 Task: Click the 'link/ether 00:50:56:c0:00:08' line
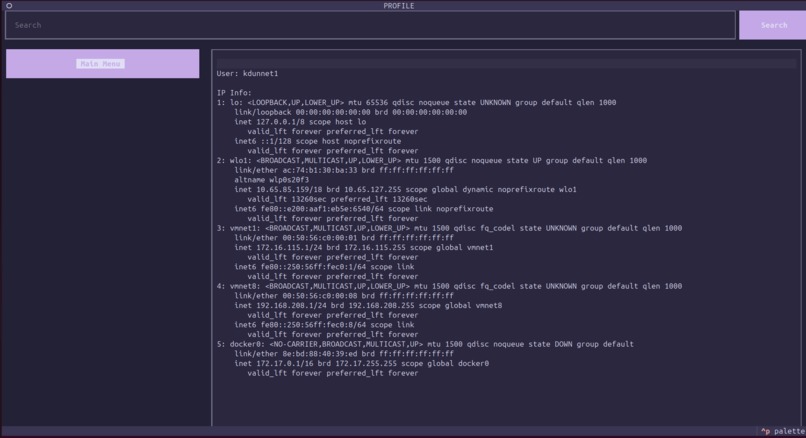pos(344,296)
